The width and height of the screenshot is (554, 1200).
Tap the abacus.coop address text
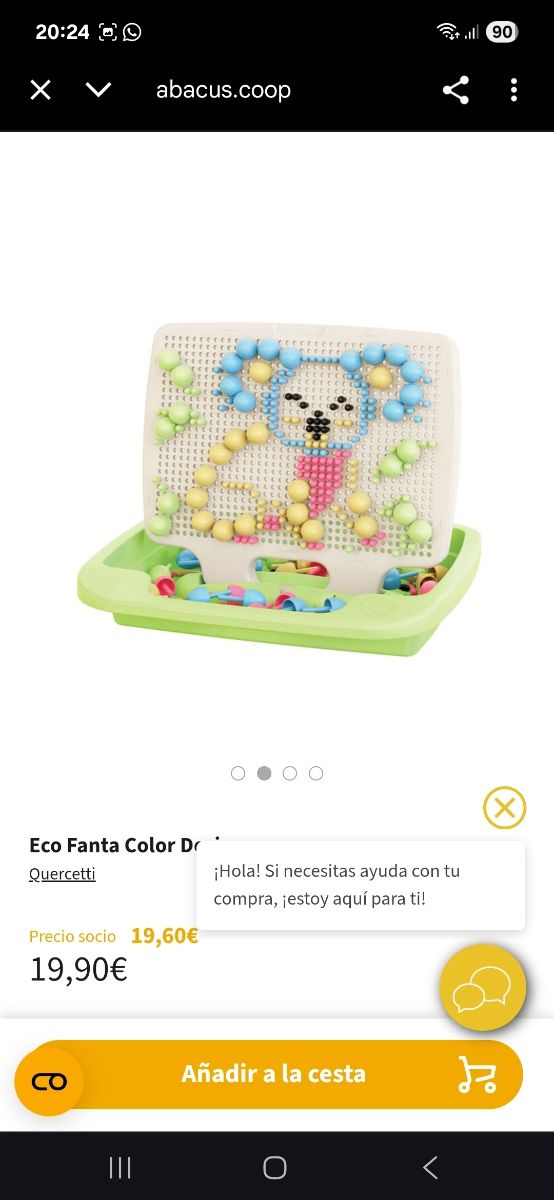tap(223, 90)
